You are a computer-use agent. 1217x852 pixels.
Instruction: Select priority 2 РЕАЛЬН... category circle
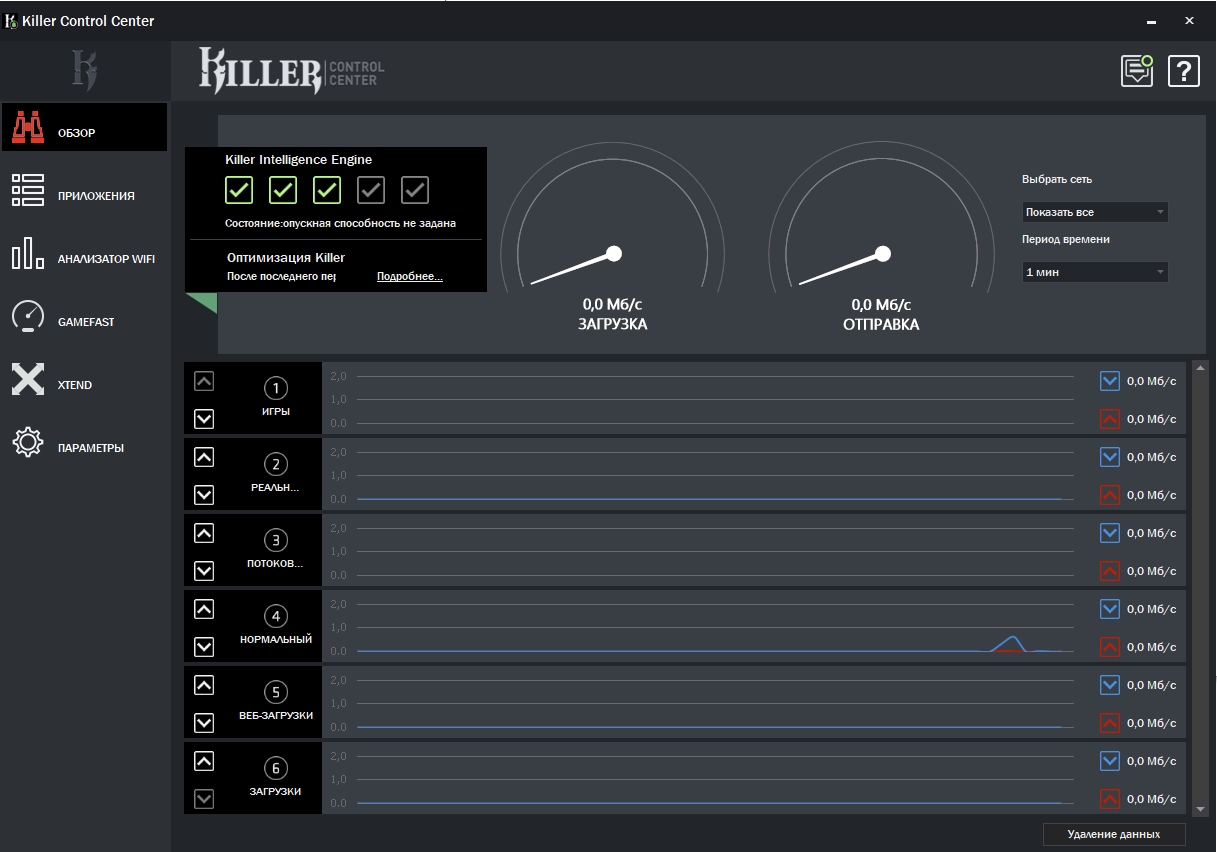(276, 464)
